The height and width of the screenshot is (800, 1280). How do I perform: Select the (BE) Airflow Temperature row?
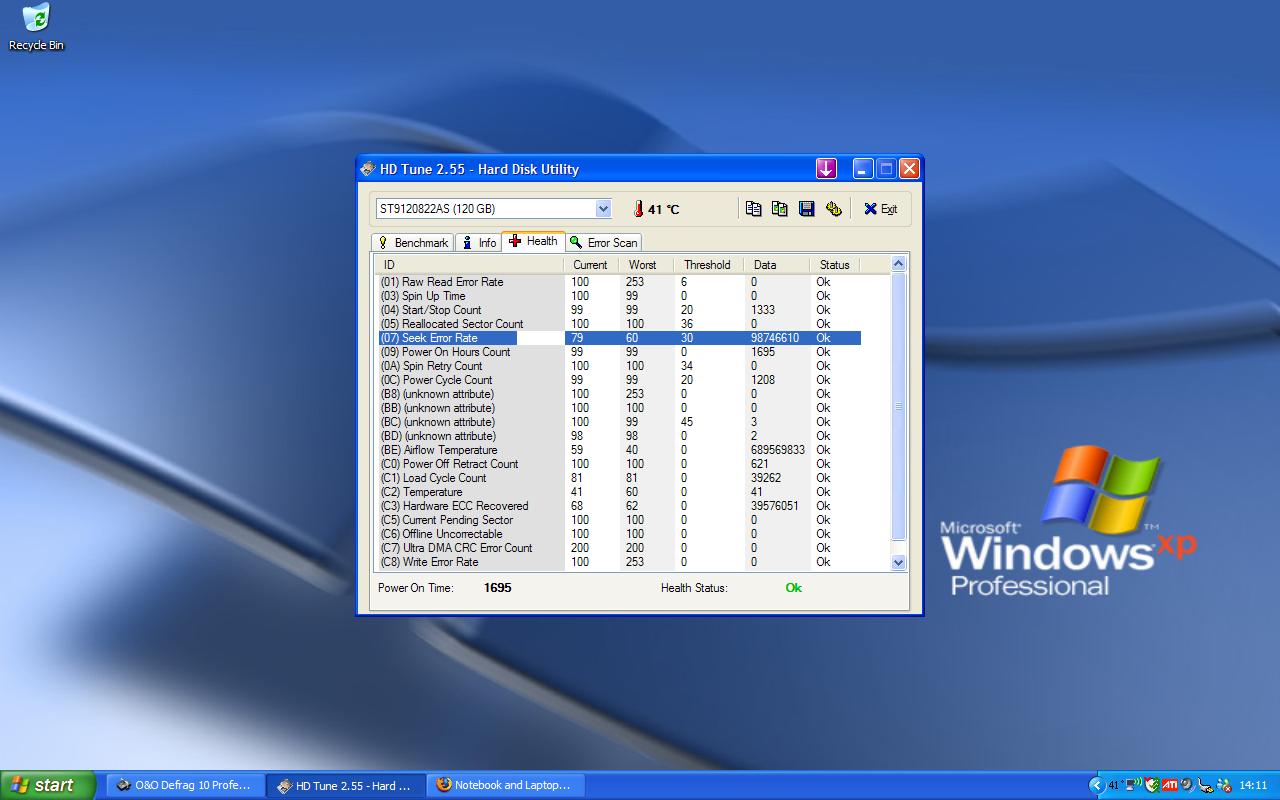tap(619, 450)
